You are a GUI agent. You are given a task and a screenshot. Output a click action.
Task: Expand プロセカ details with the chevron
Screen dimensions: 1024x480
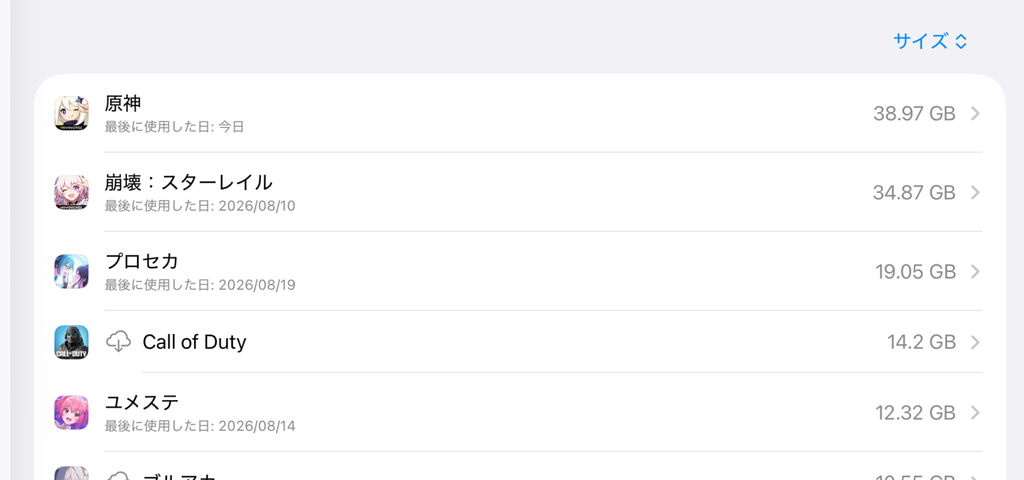(x=975, y=272)
